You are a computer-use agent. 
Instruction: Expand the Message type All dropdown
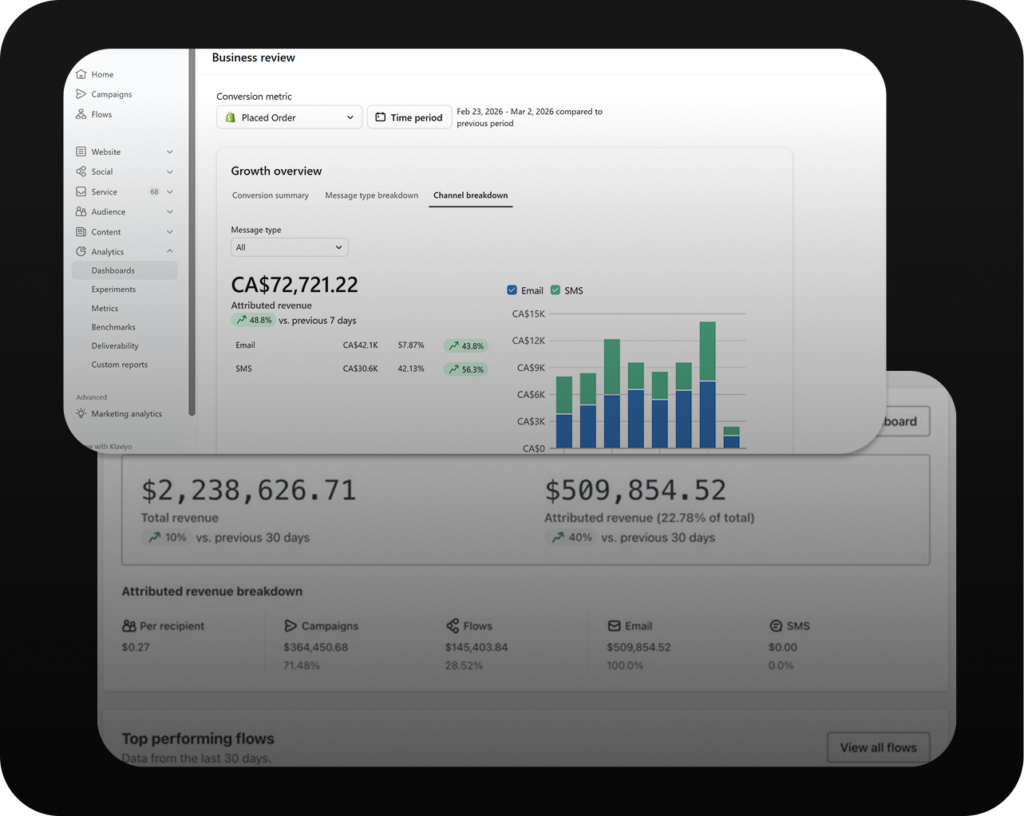point(289,247)
